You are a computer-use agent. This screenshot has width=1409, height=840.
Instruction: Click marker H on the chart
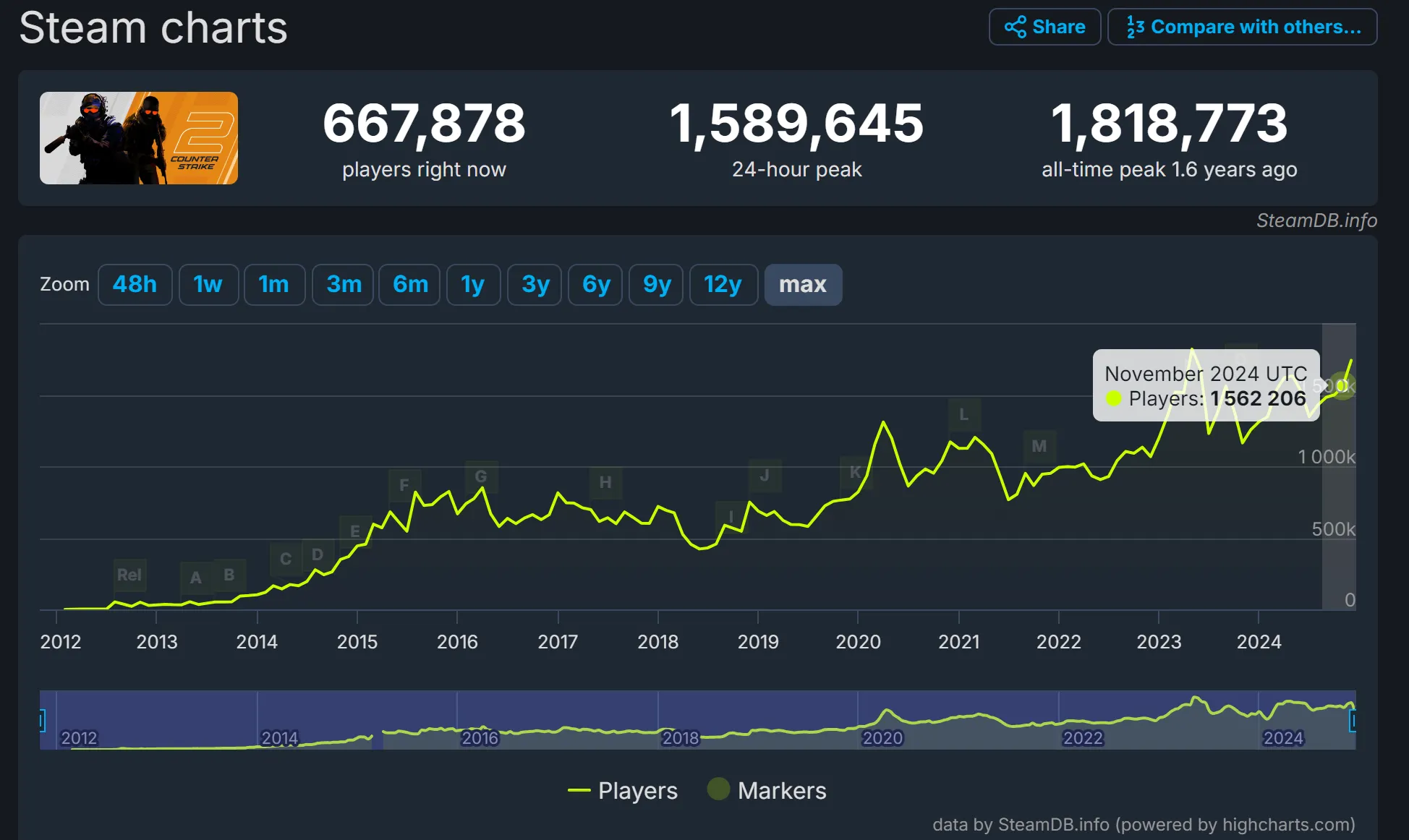pyautogui.click(x=605, y=482)
